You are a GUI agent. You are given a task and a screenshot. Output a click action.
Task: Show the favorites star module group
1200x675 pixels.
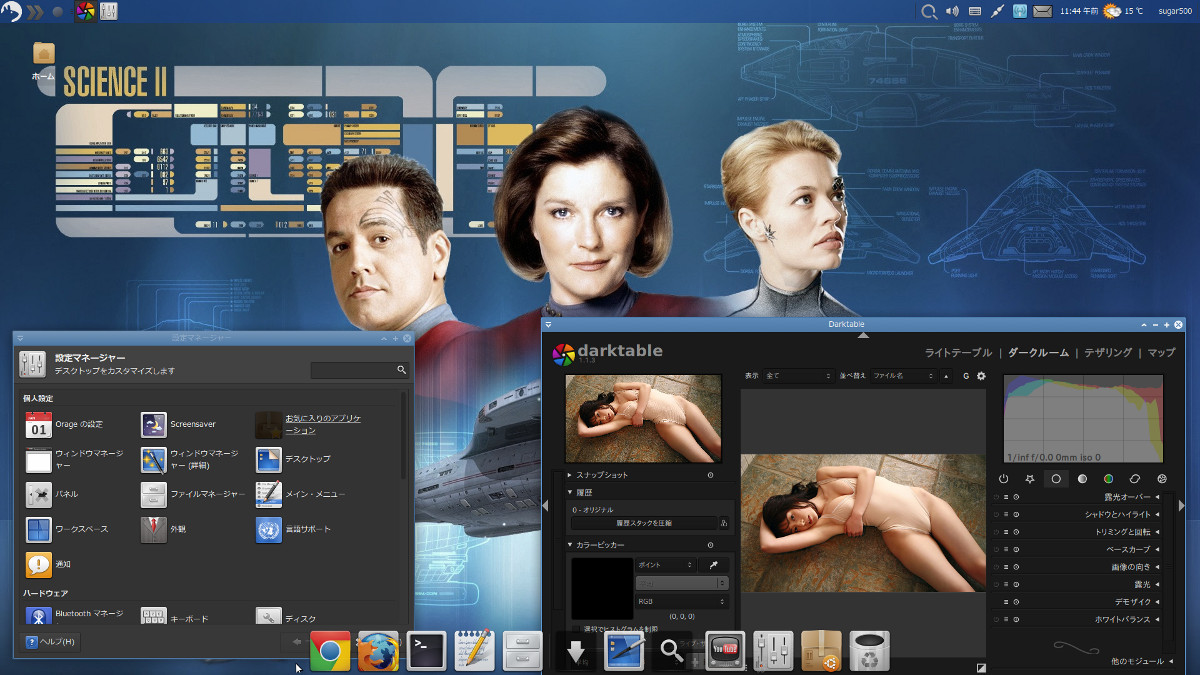[x=1029, y=479]
